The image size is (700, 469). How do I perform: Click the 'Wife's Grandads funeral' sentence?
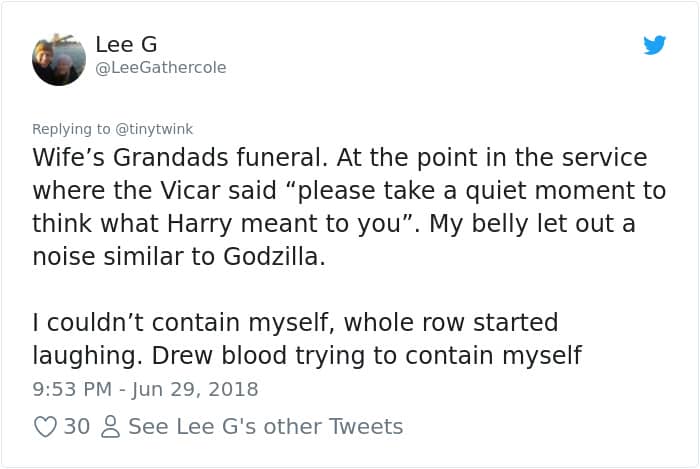click(181, 158)
